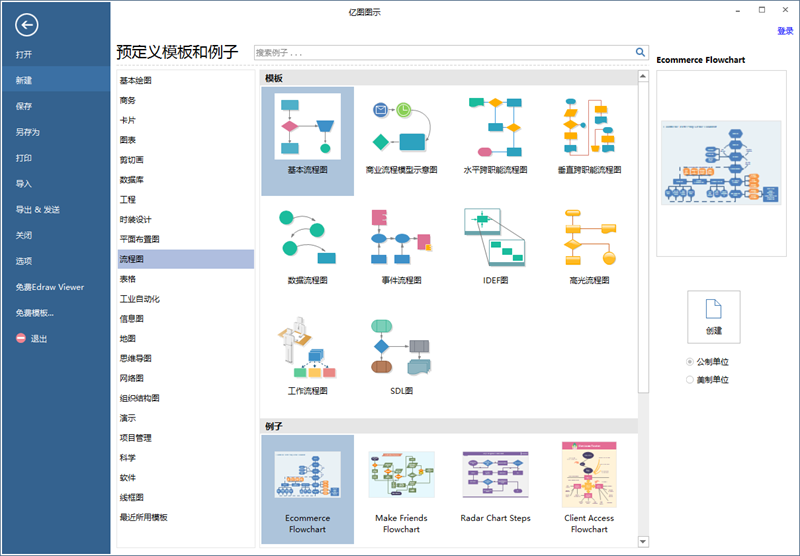Click the scrollbar up arrow
This screenshot has width=800, height=556.
(x=643, y=77)
